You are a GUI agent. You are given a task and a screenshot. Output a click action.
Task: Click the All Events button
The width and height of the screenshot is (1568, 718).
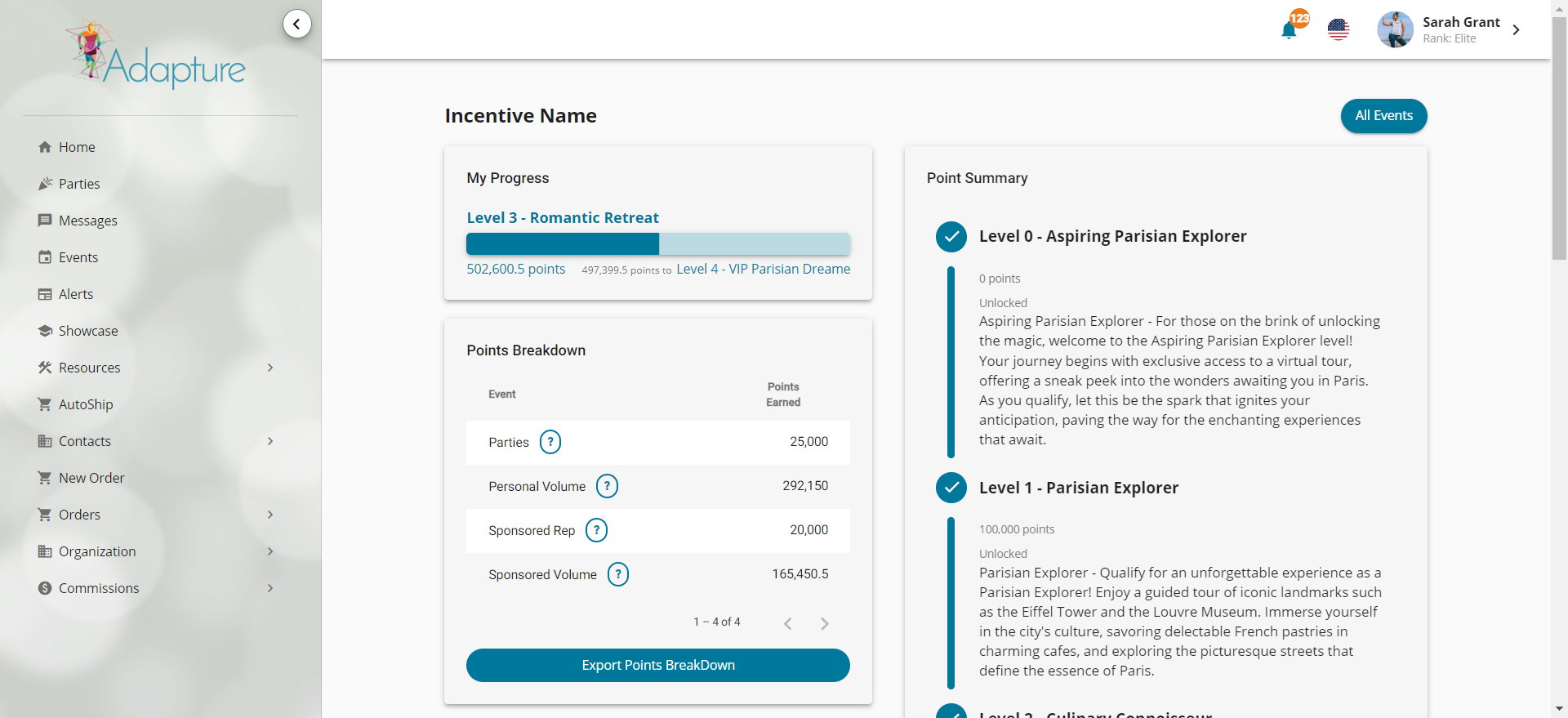pos(1383,116)
